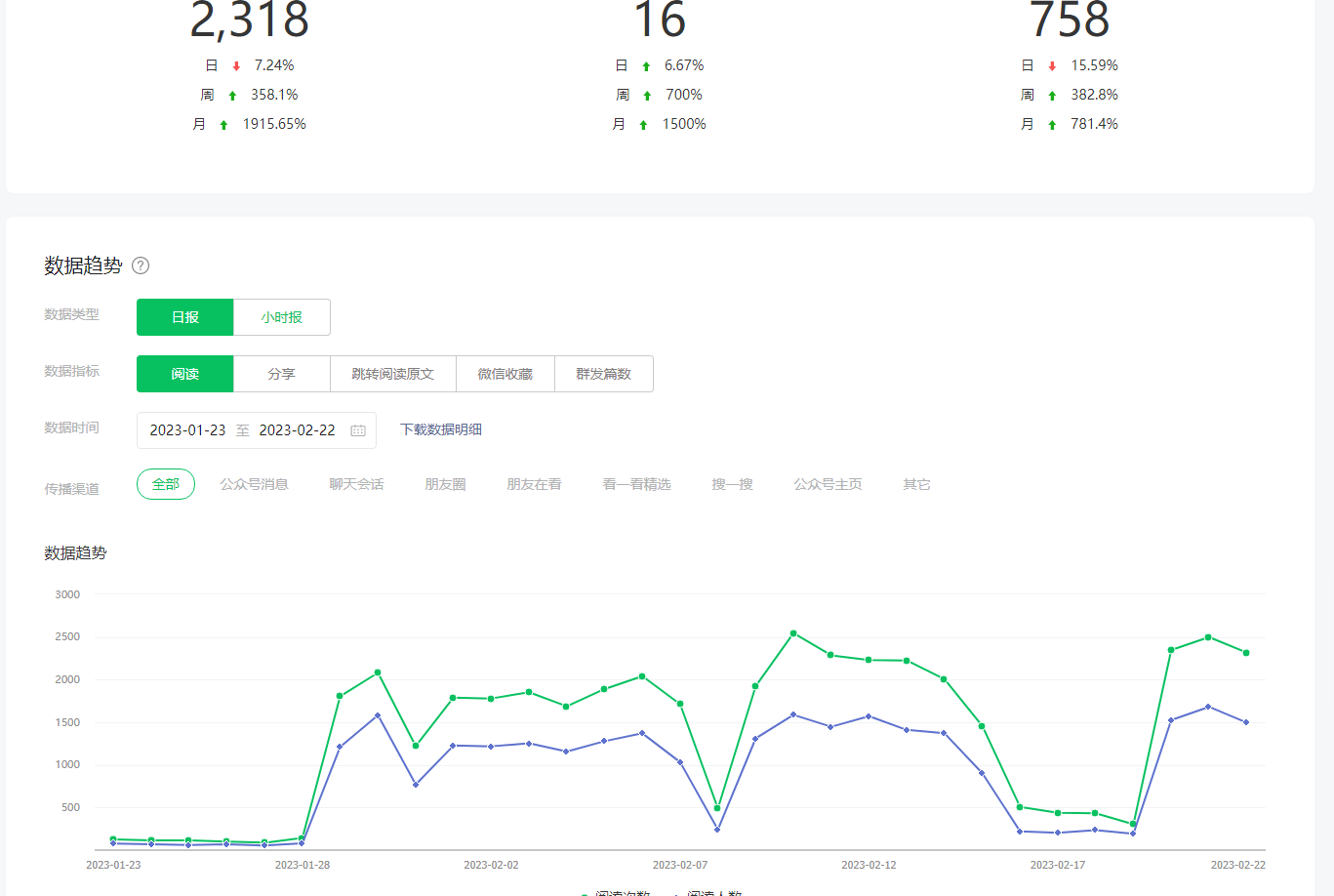Switch data type to 小时报
Viewport: 1334px width, 896px height.
pos(282,317)
